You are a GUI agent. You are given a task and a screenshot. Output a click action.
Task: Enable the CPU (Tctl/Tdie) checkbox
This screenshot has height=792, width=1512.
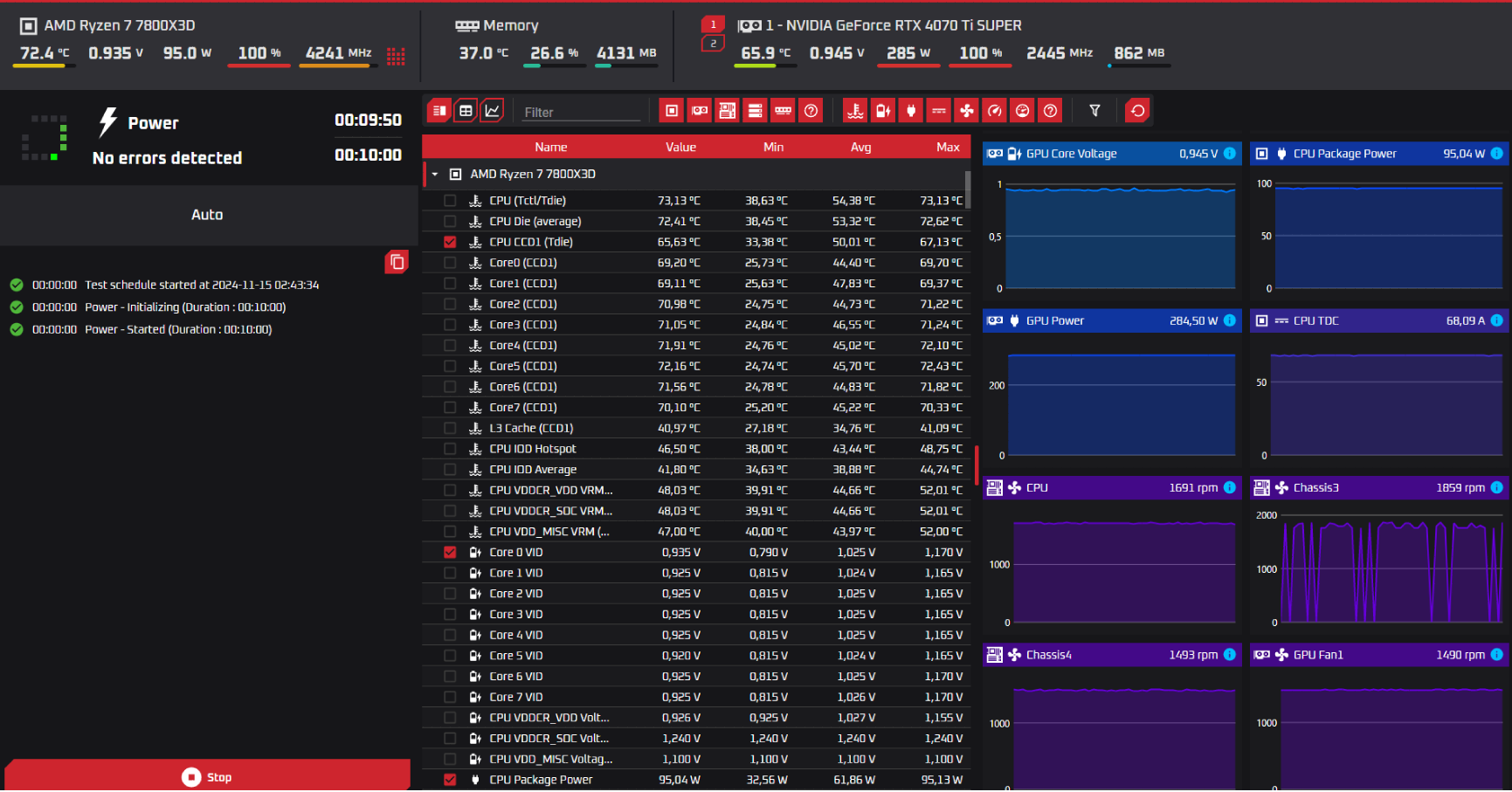(450, 201)
